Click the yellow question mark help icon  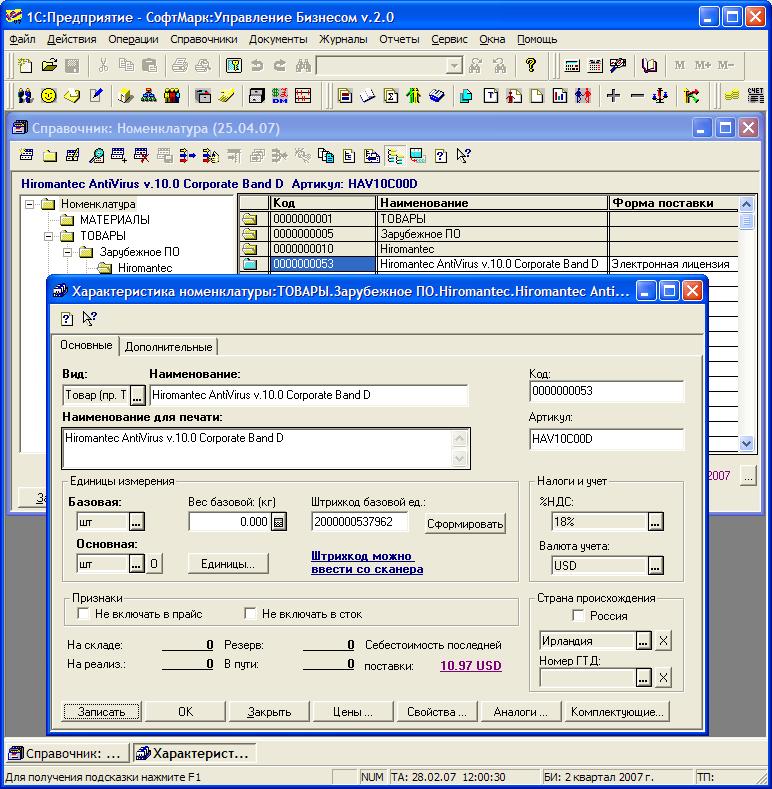coord(530,65)
